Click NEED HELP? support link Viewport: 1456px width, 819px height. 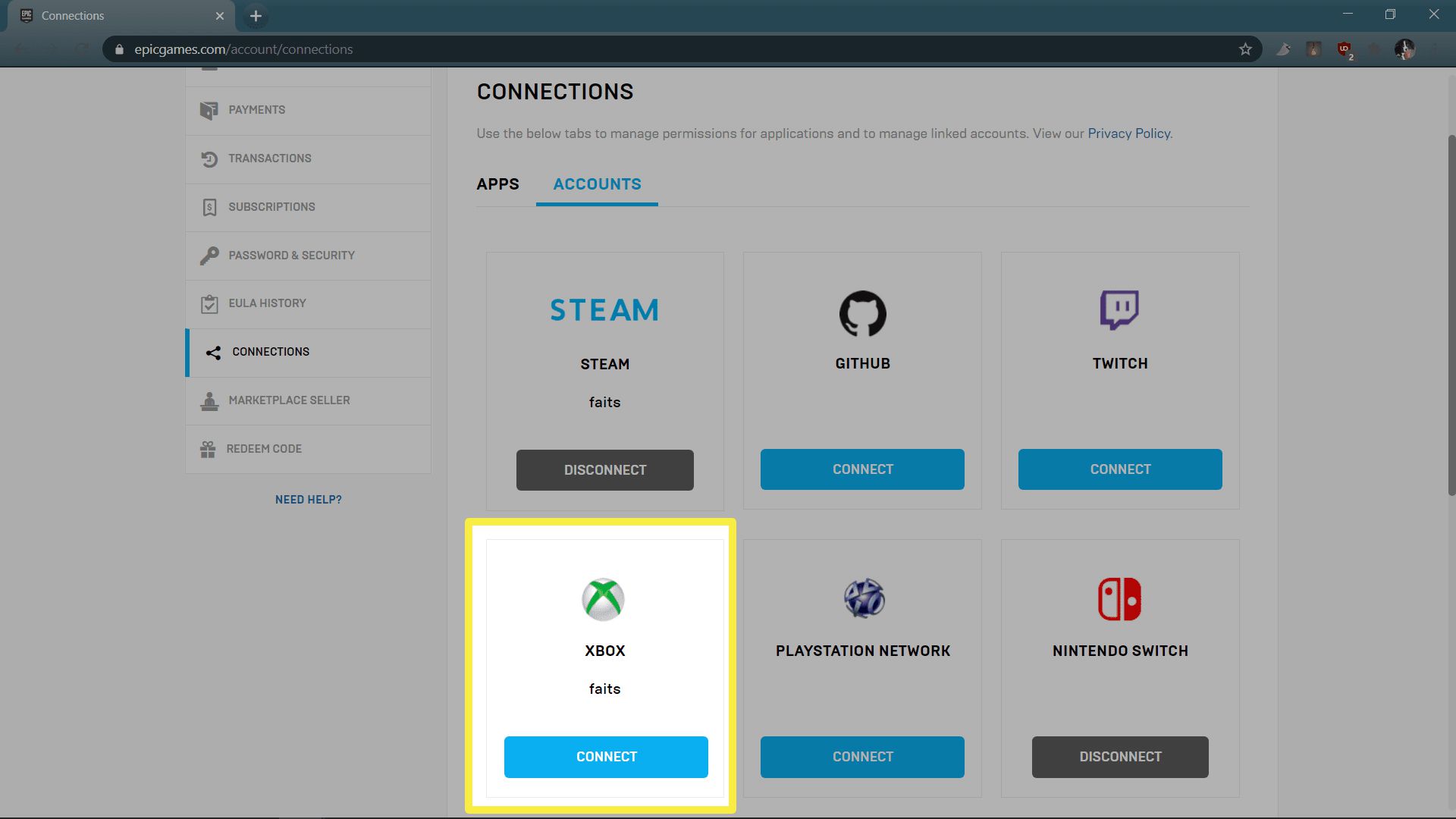(307, 499)
